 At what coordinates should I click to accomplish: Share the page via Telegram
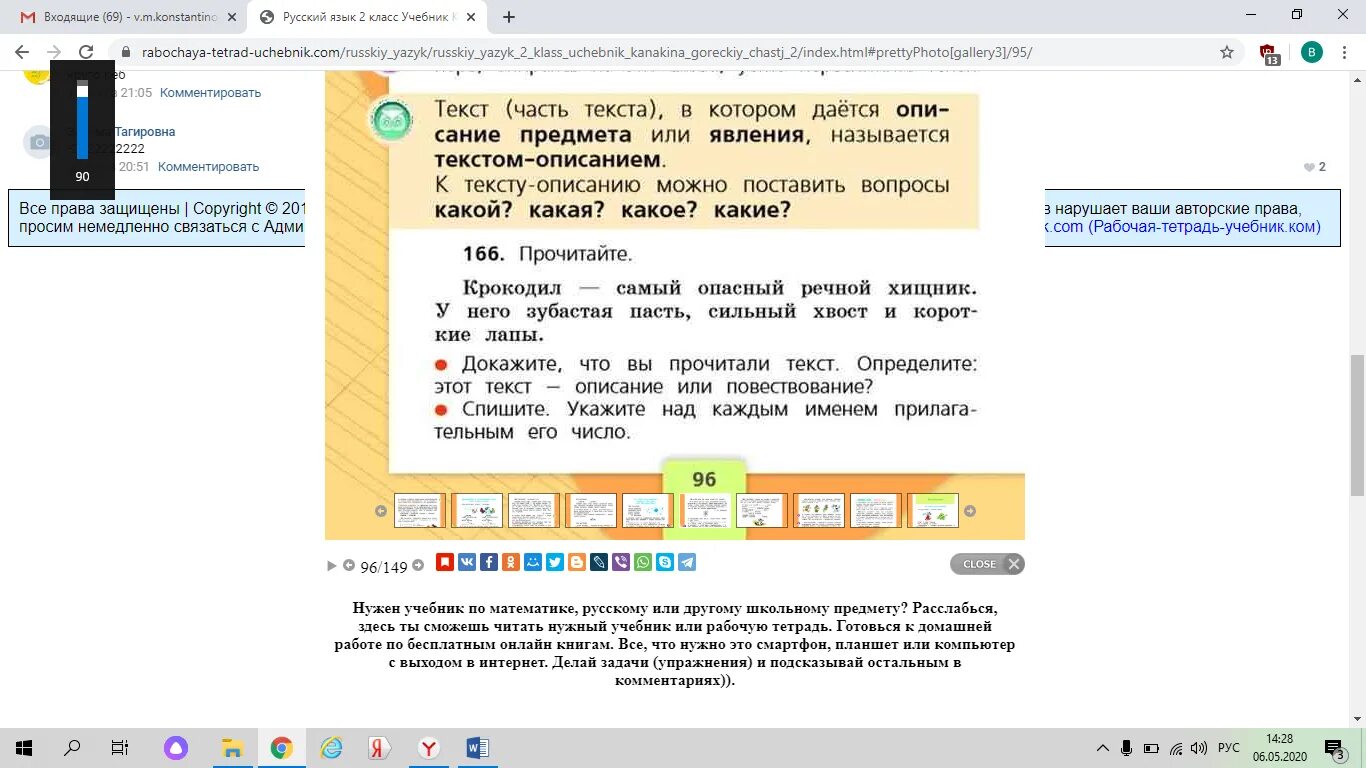click(x=687, y=562)
